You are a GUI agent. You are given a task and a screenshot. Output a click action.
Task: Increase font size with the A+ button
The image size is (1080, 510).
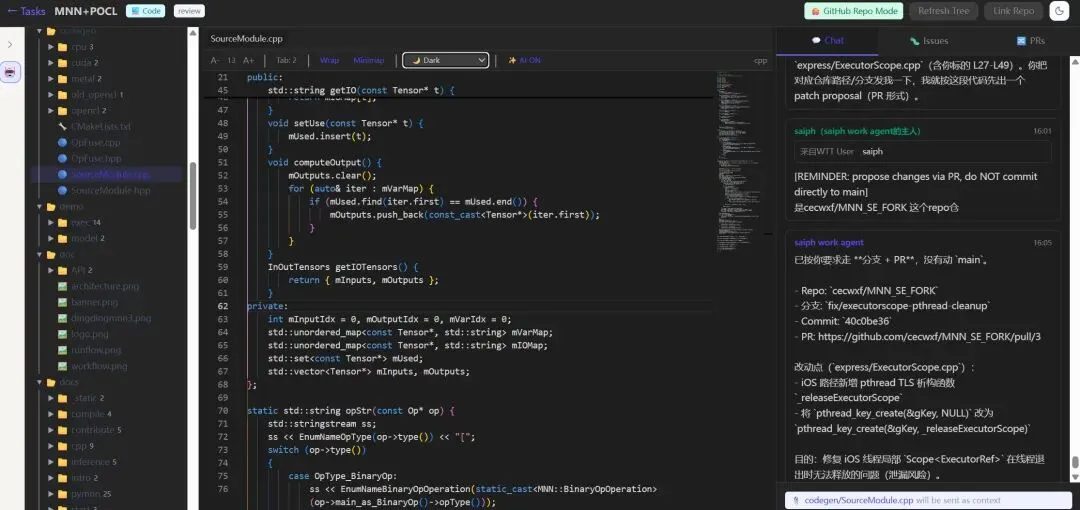coord(249,61)
